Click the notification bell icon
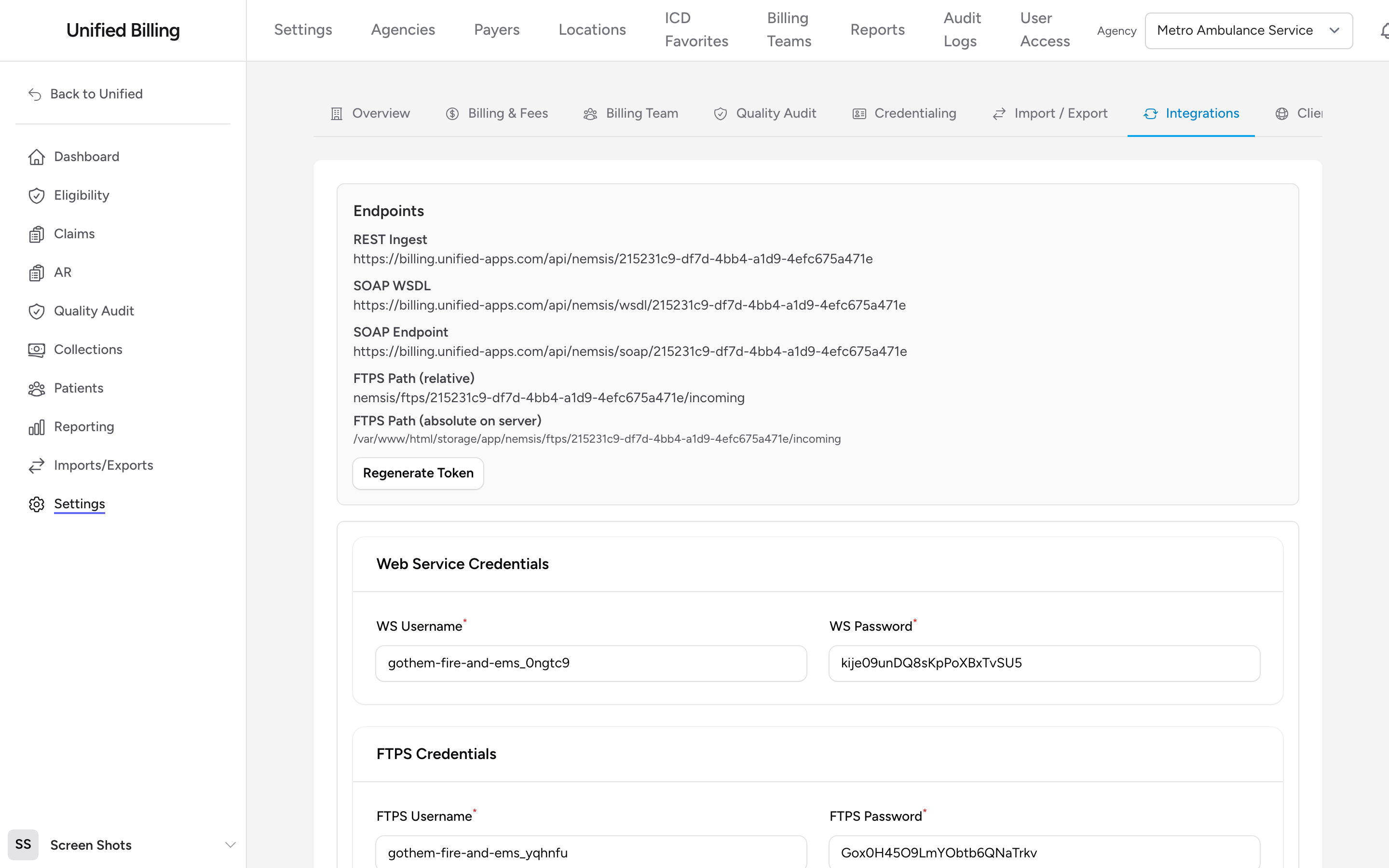Viewport: 1389px width, 868px height. [1384, 30]
